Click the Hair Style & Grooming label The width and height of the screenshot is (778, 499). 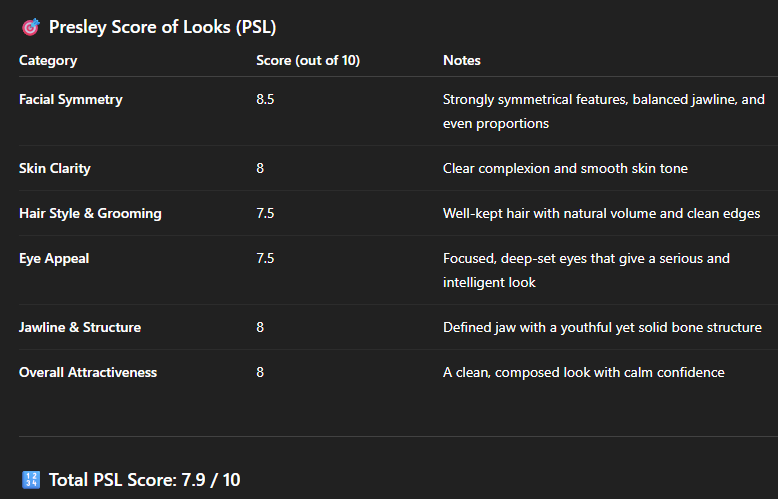click(90, 213)
